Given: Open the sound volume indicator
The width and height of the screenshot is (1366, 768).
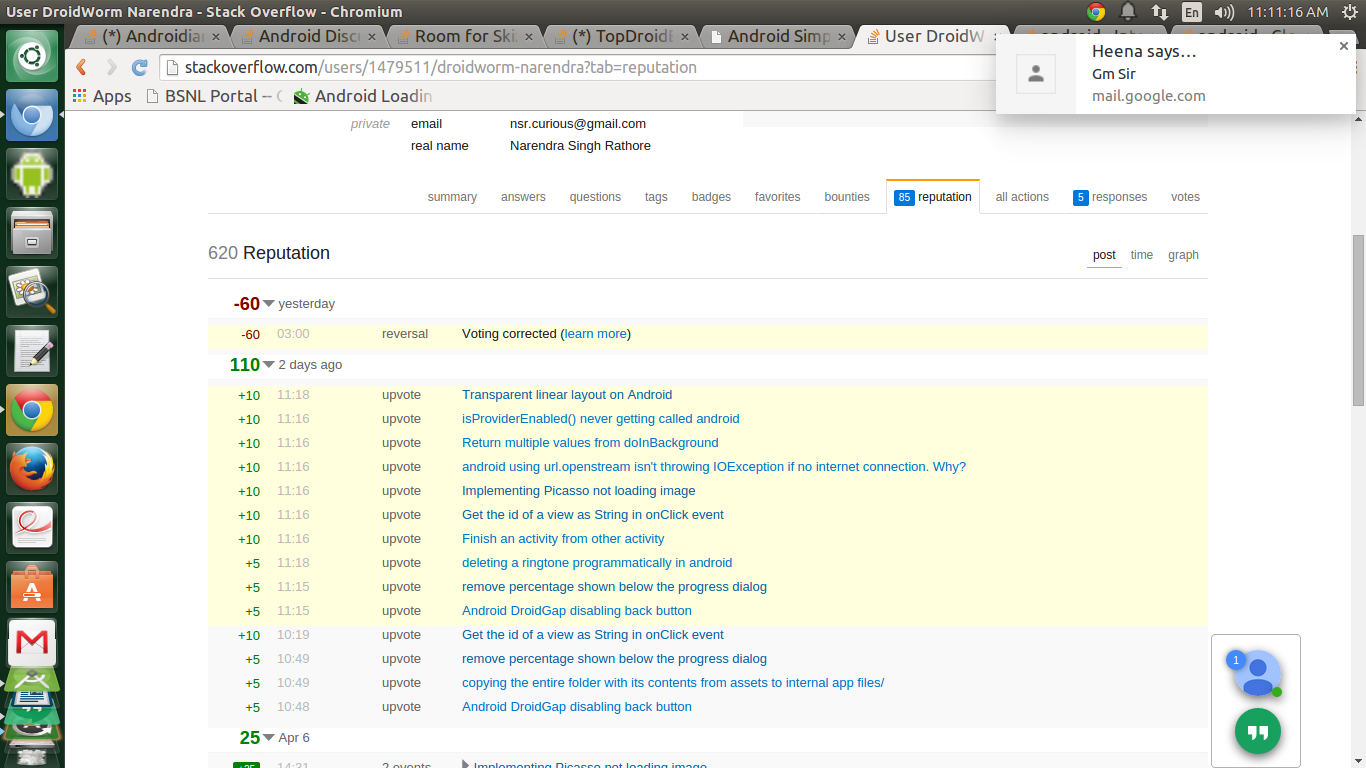Looking at the screenshot, I should 1223,12.
